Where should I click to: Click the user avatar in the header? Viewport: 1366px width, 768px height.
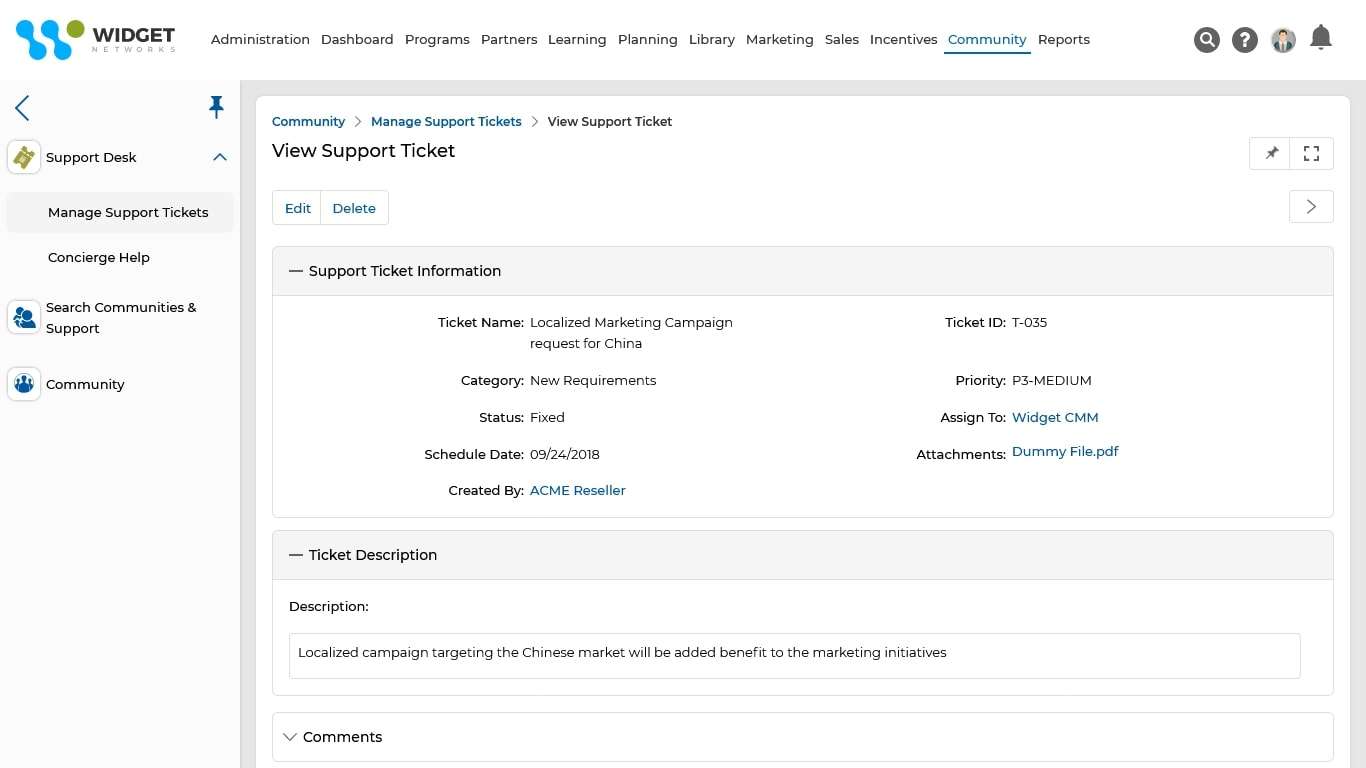point(1283,40)
